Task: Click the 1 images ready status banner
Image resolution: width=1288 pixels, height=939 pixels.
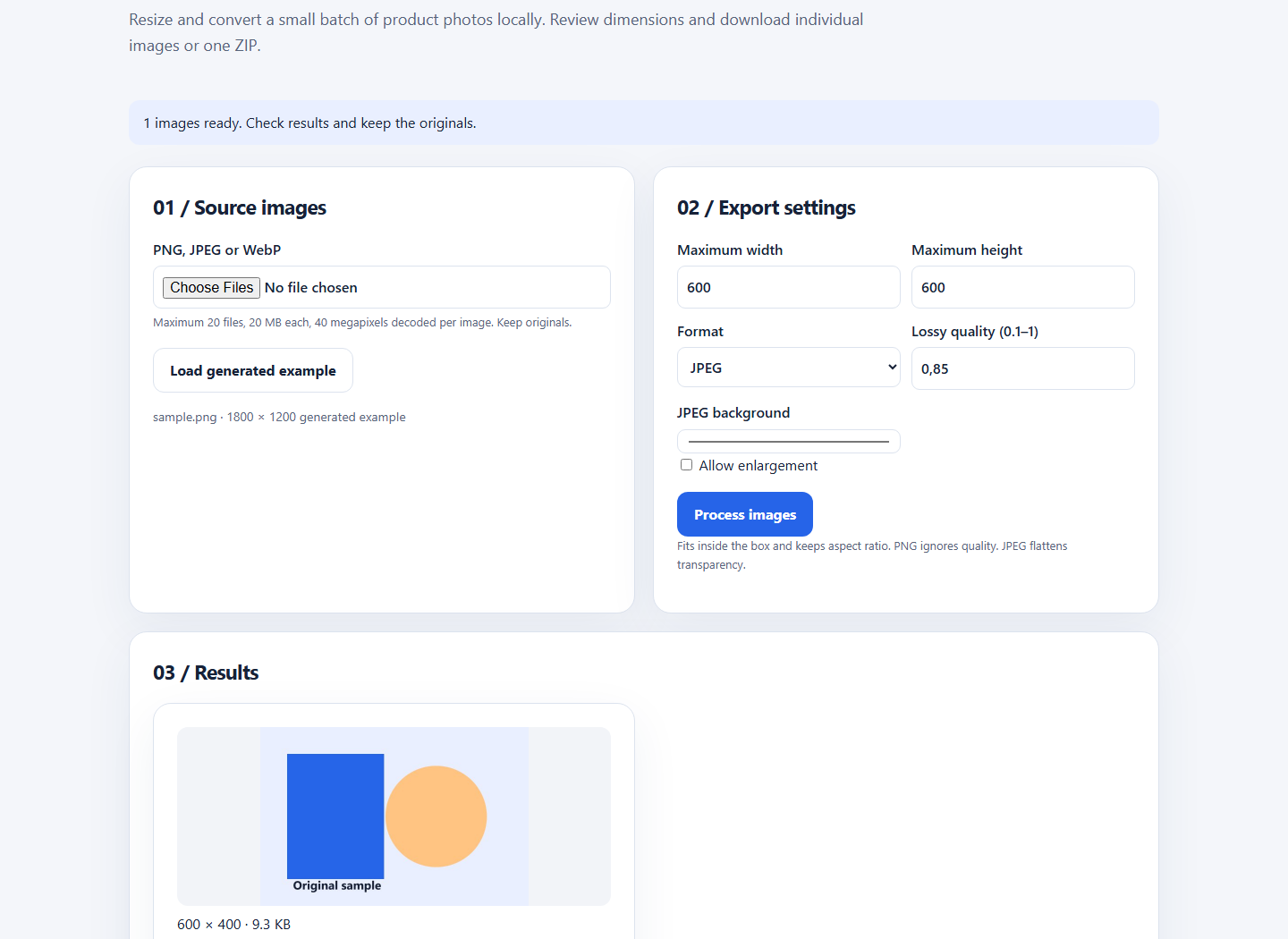Action: 644,123
